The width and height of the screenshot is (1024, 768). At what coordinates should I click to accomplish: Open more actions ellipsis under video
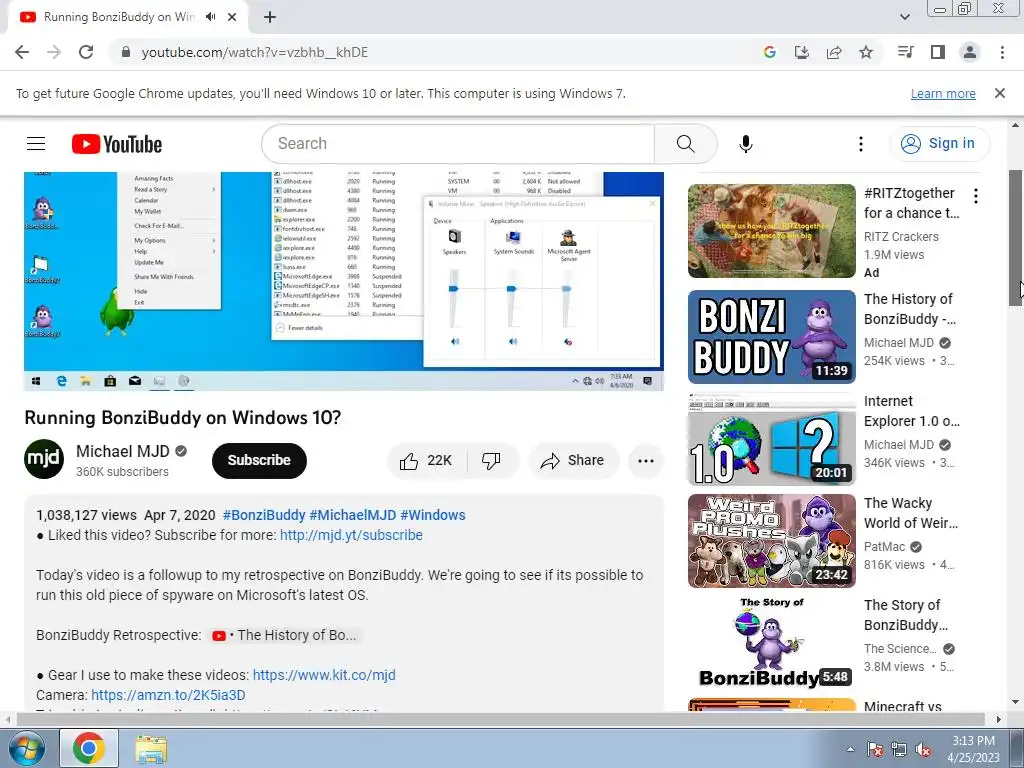pos(646,460)
